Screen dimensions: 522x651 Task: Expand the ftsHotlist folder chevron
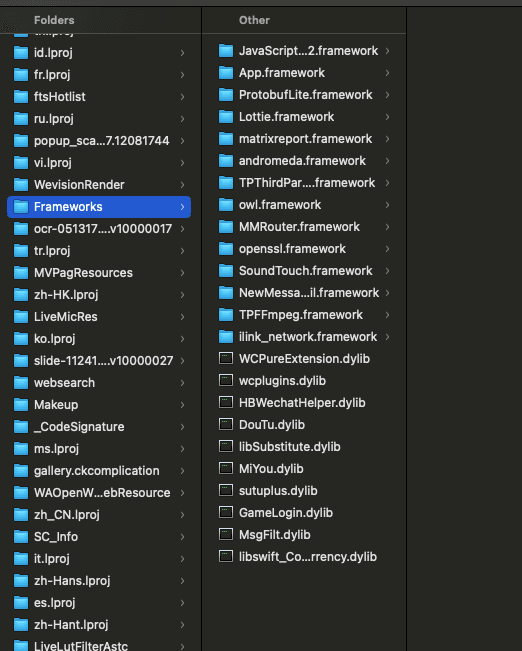point(182,97)
